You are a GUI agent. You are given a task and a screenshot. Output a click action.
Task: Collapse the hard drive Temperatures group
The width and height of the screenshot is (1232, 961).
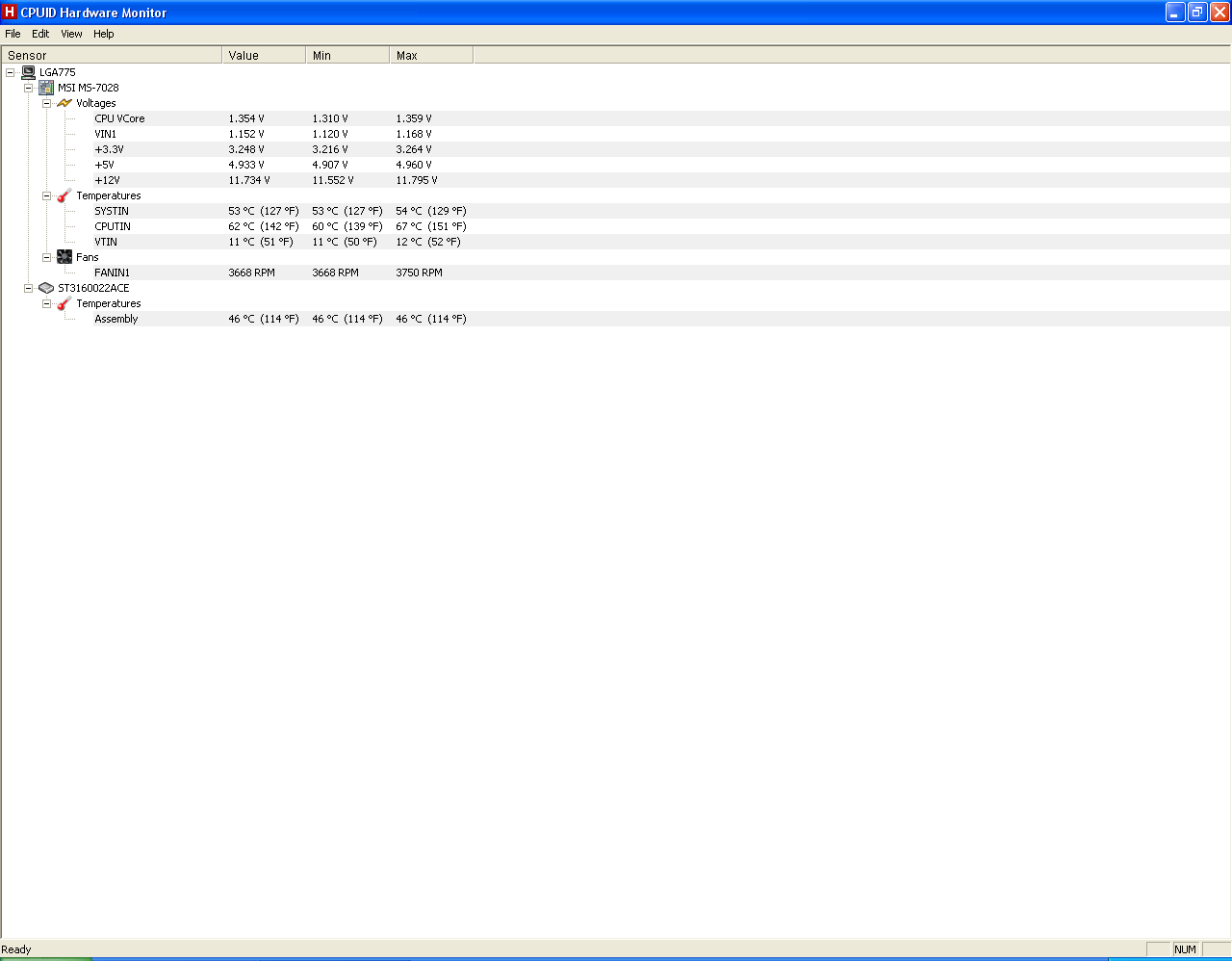[46, 303]
